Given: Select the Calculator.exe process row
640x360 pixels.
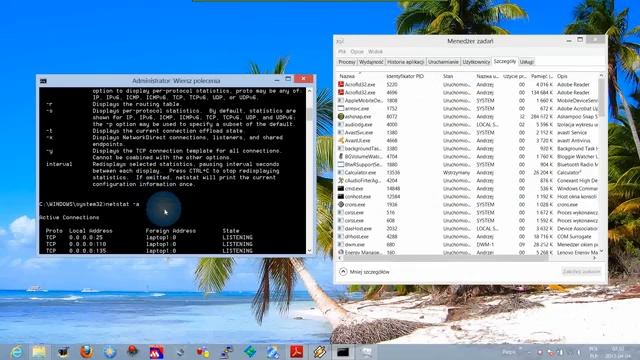Looking at the screenshot, I should pyautogui.click(x=468, y=173).
